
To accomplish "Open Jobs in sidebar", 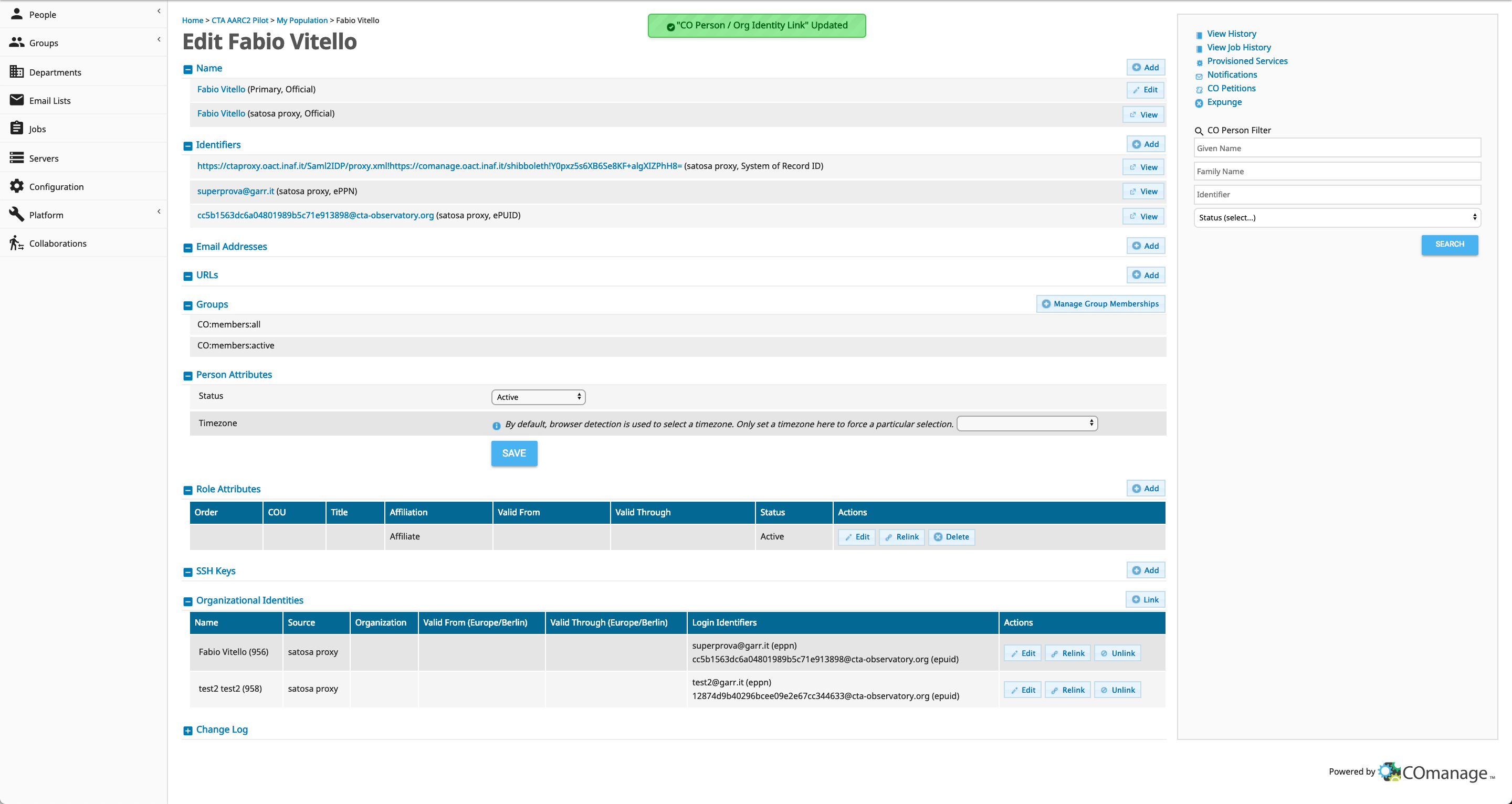I will click(83, 129).
